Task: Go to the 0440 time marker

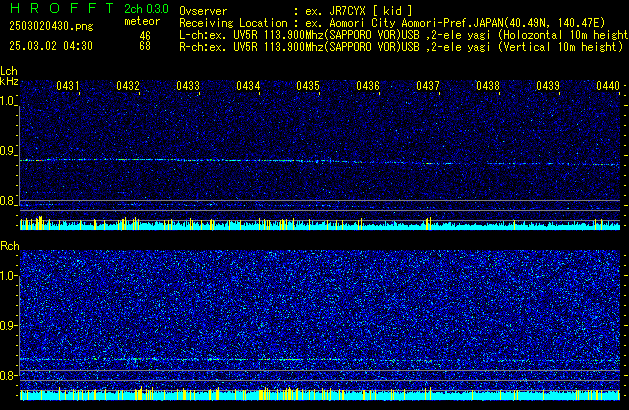Action: click(608, 86)
